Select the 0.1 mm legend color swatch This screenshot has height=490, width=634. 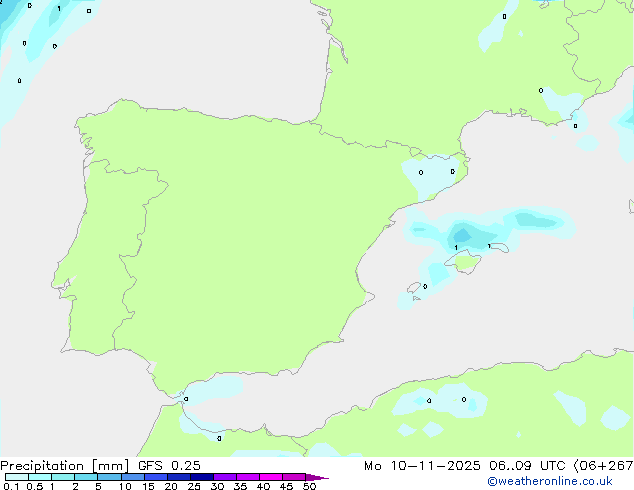[17, 477]
